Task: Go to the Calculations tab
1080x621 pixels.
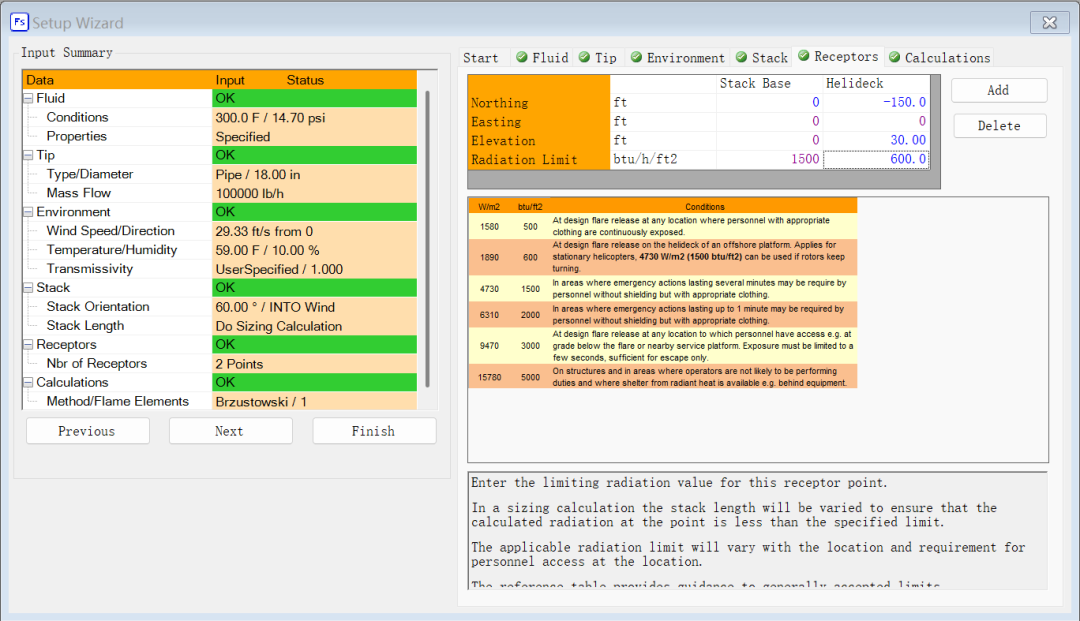Action: point(939,58)
